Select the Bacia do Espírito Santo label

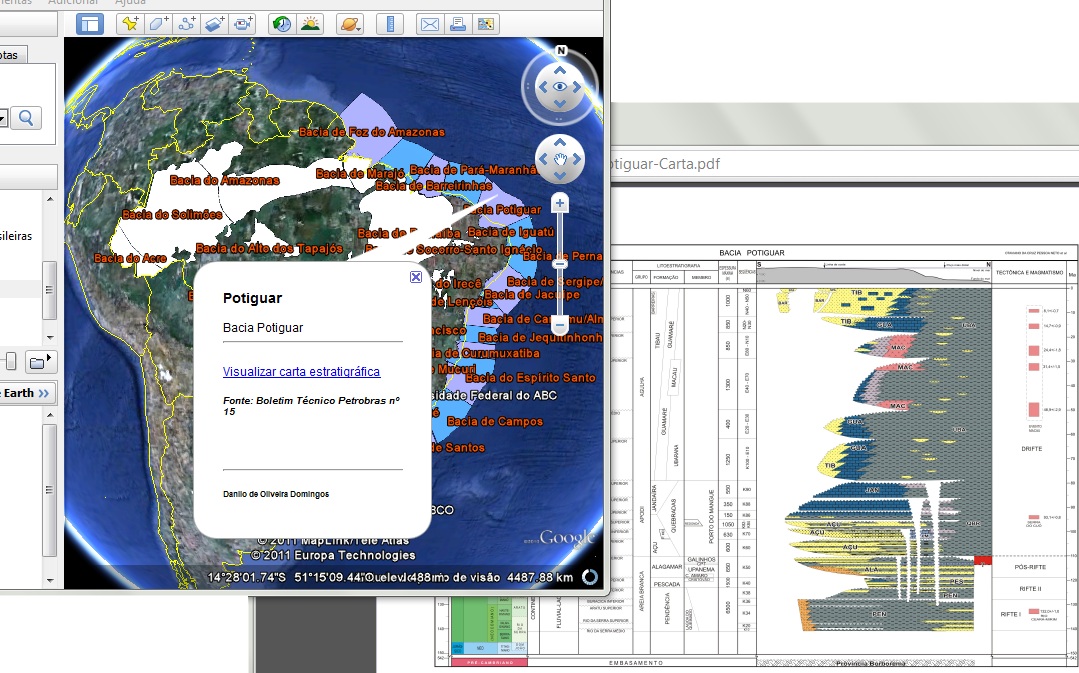pyautogui.click(x=531, y=377)
